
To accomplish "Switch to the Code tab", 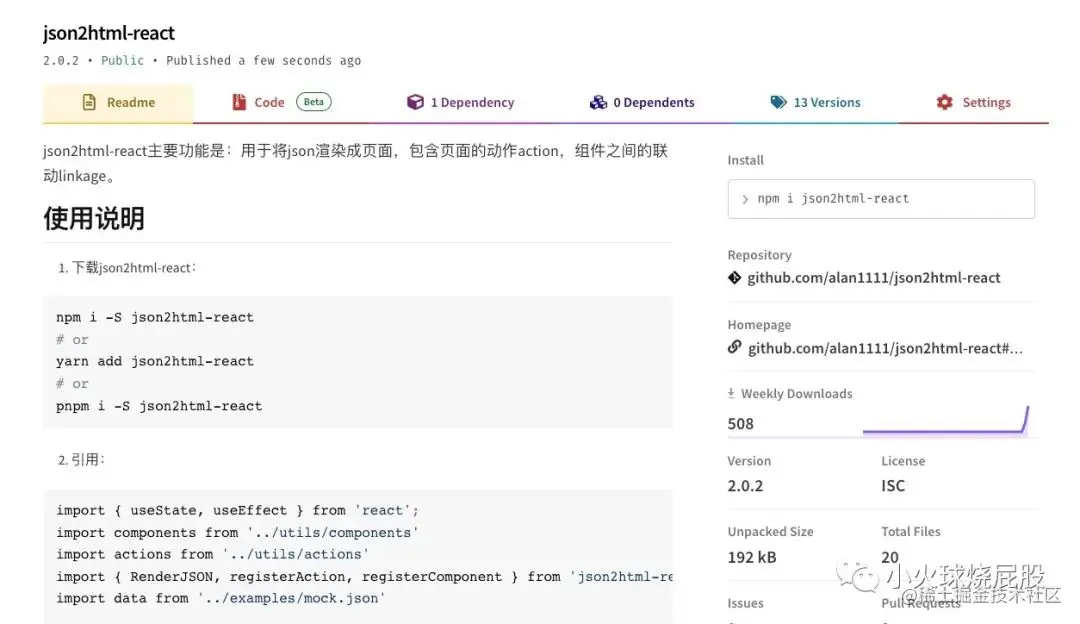I will click(281, 103).
